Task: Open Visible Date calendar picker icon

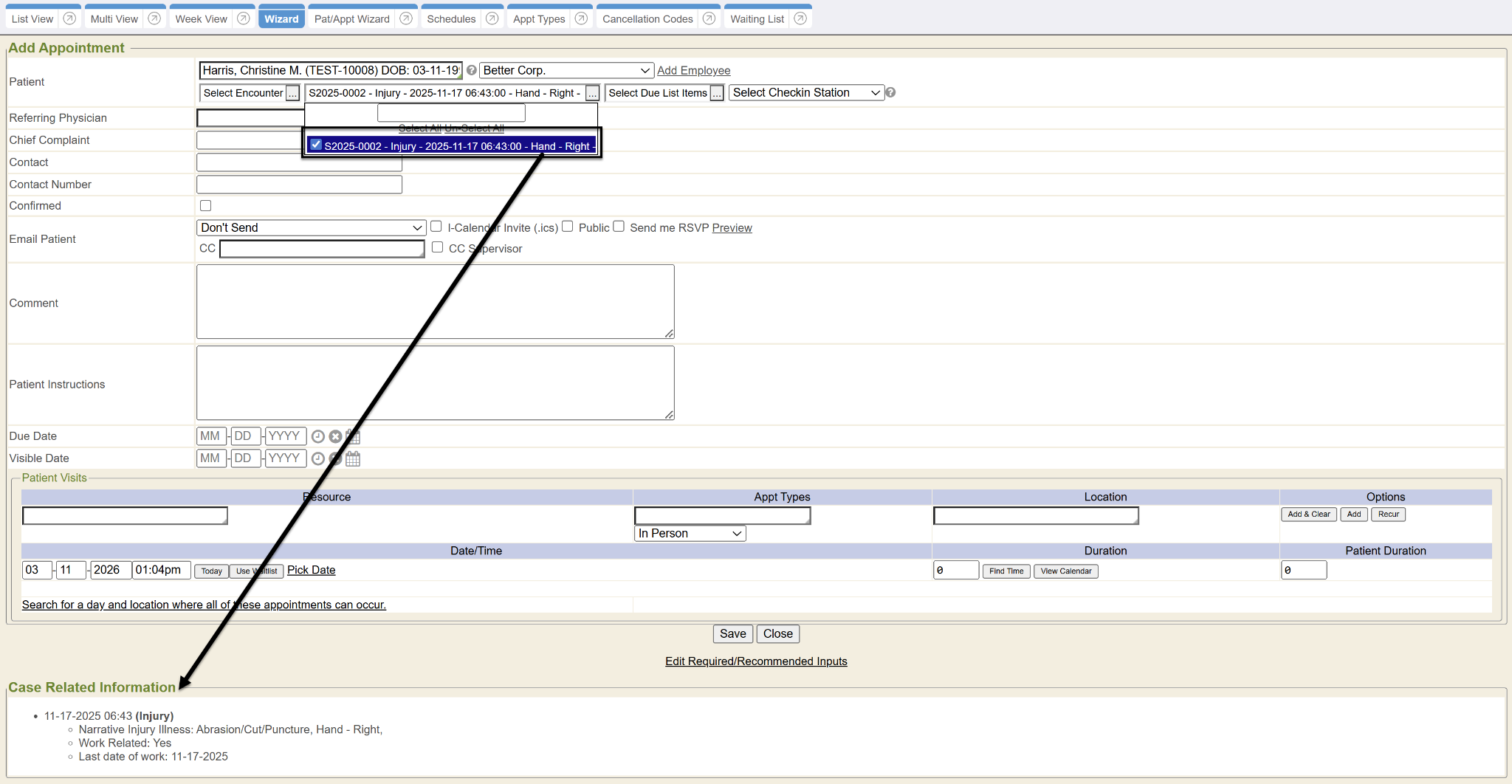Action: pos(353,458)
